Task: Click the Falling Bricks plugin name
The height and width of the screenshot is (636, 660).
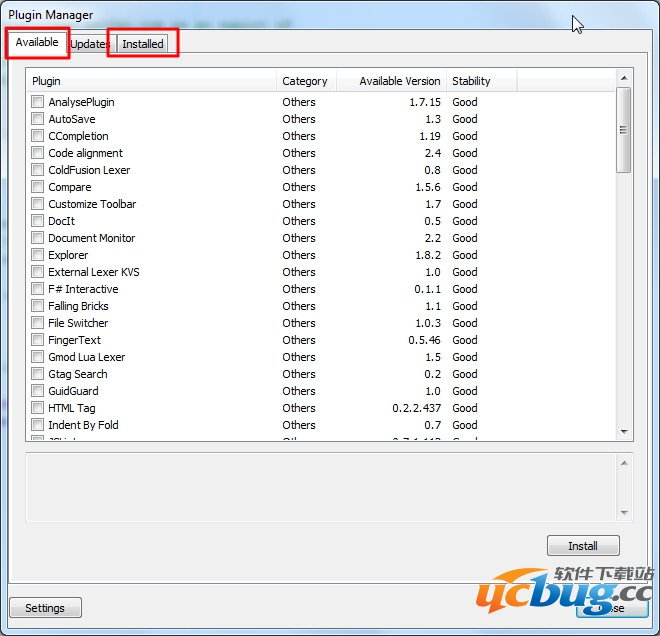Action: pos(78,306)
